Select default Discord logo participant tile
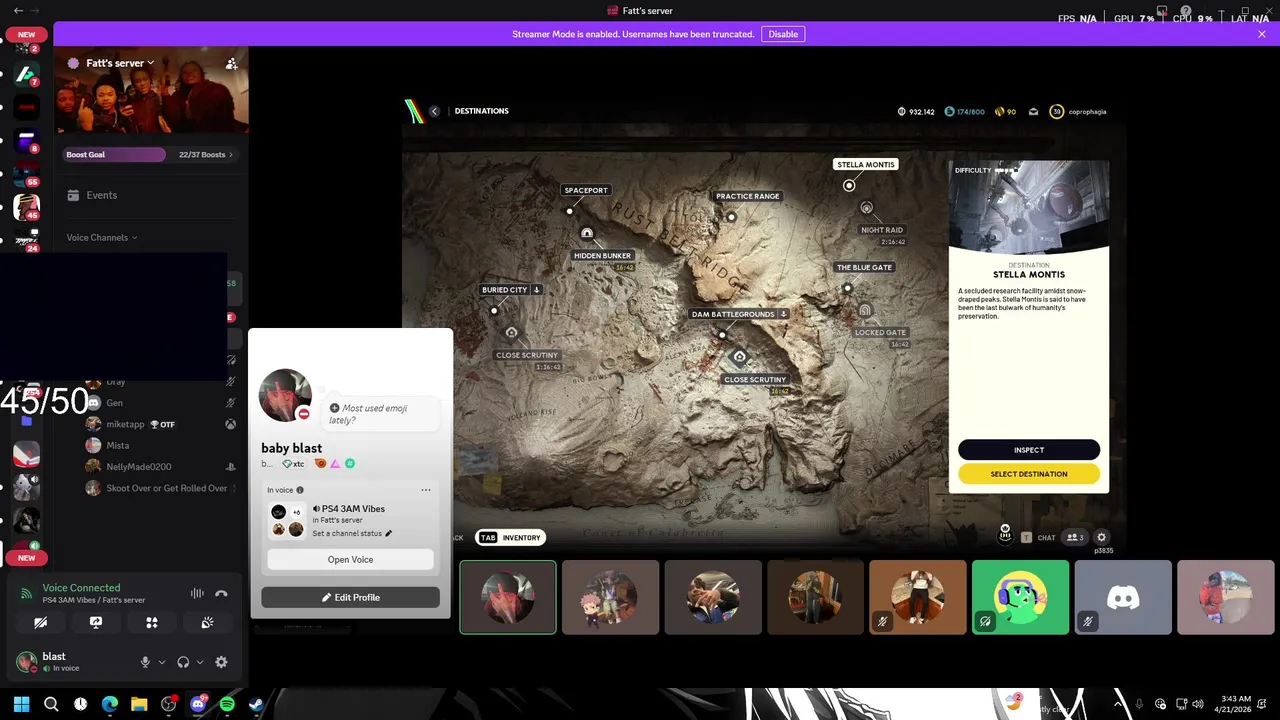Screen dimensions: 1280x720 click(x=1123, y=598)
